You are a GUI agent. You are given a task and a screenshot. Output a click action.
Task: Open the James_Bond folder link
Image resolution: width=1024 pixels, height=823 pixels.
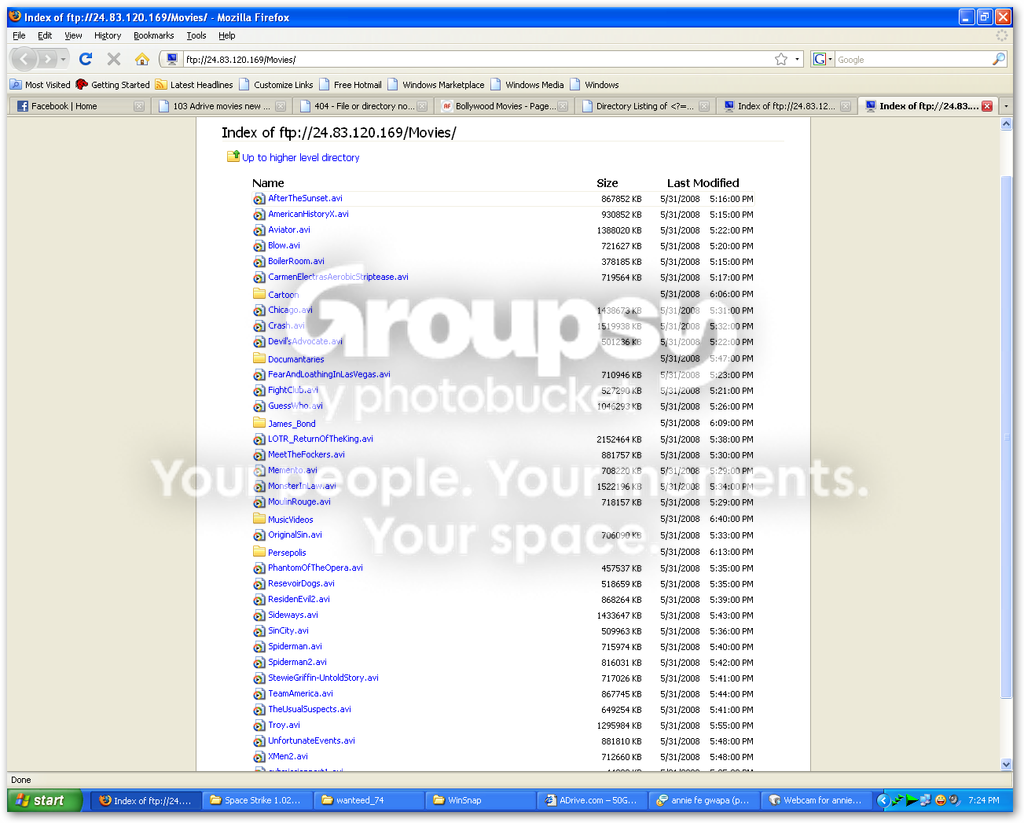(x=292, y=423)
